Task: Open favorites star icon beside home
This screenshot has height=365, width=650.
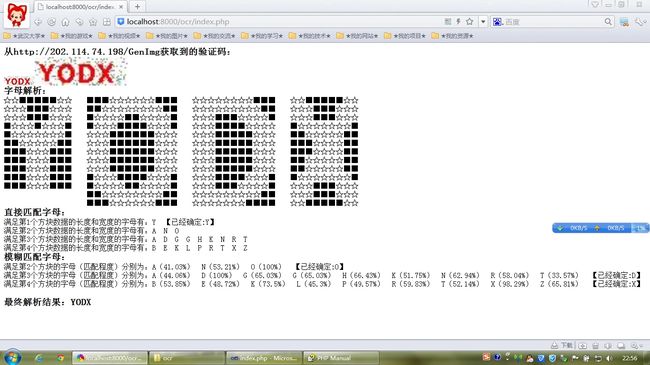Action: 93,22
